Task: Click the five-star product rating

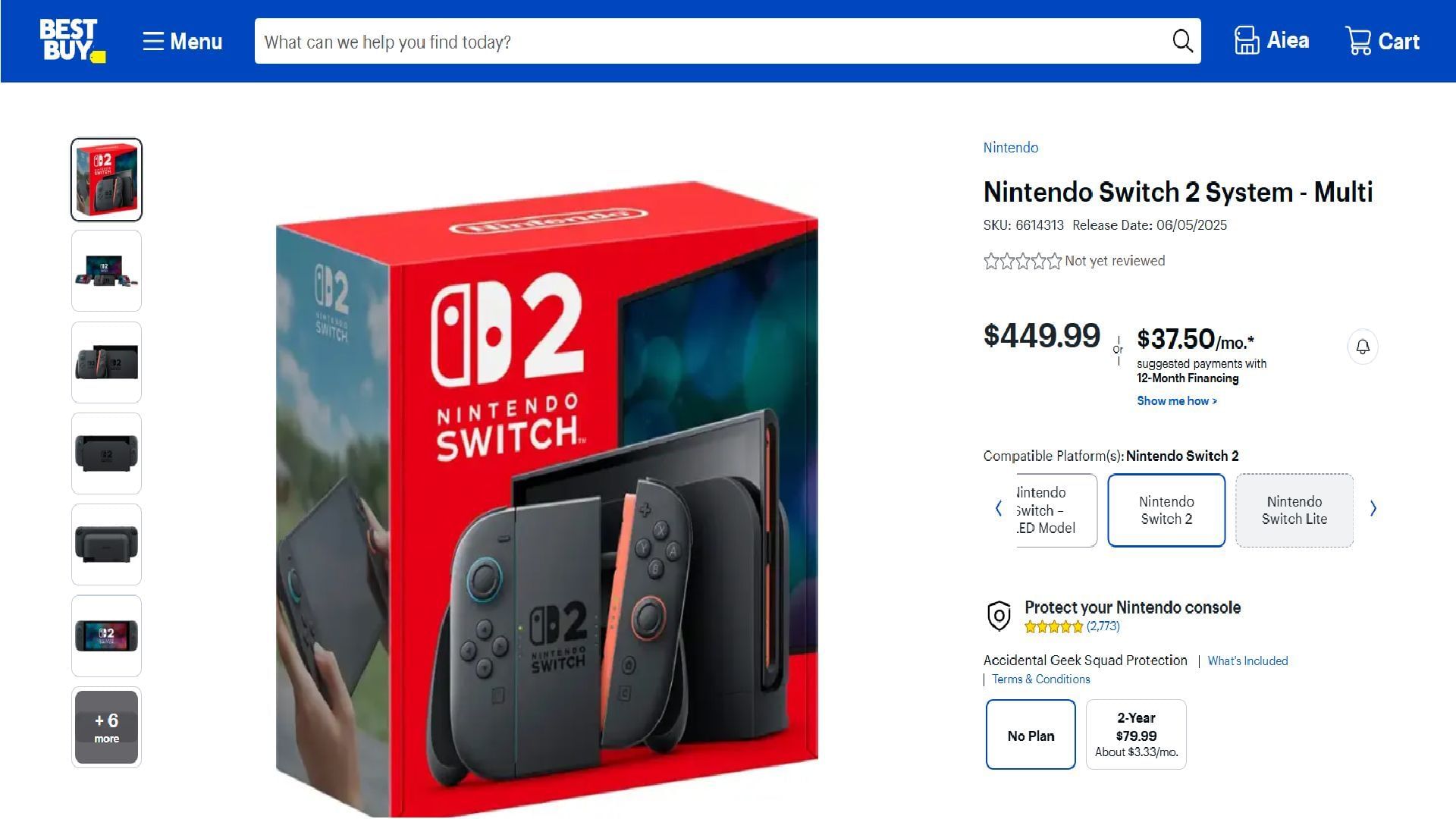Action: click(x=1022, y=262)
